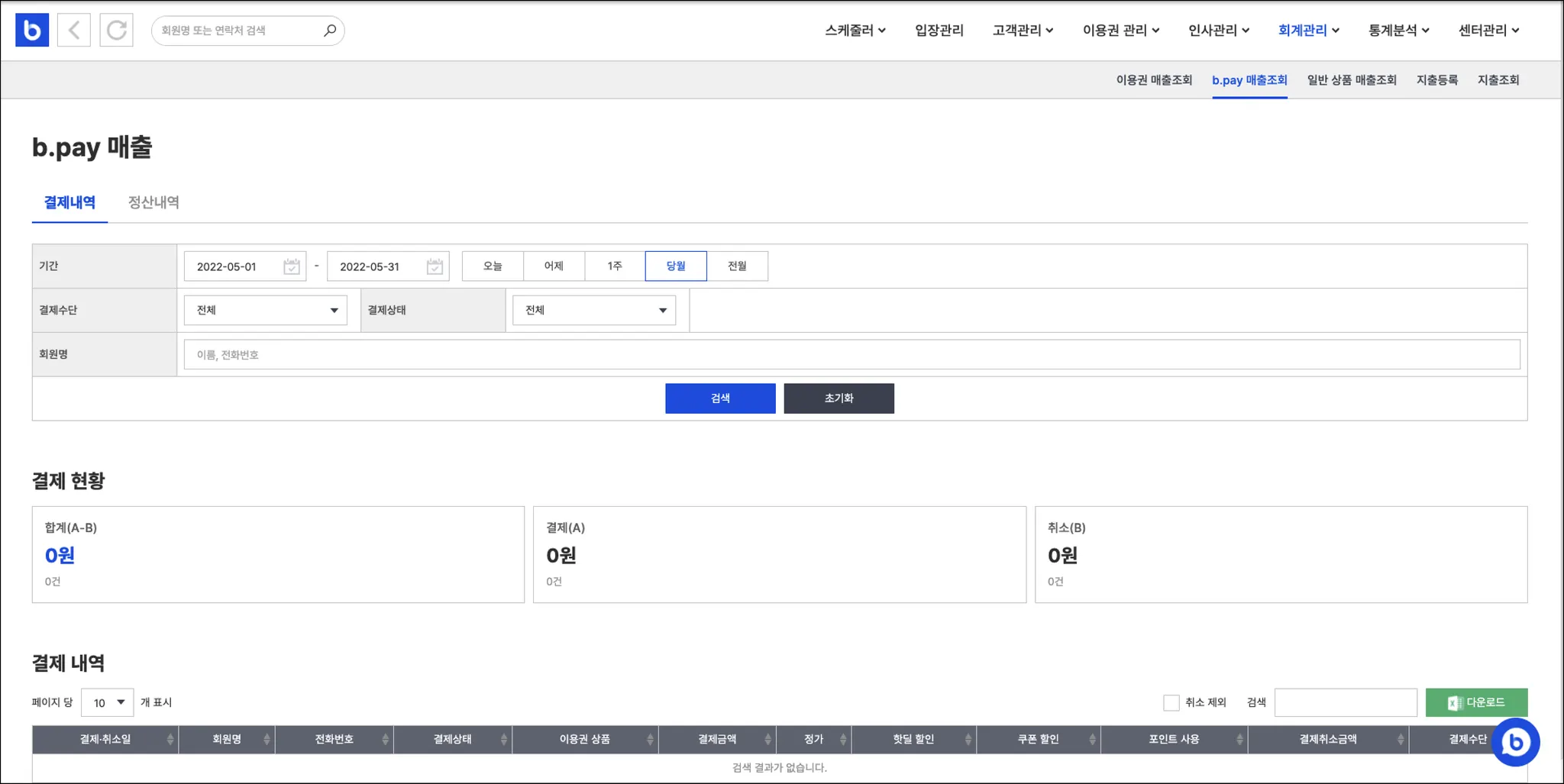Go to 이용권 매출조회 submenu
The height and width of the screenshot is (784, 1564).
click(x=1154, y=80)
